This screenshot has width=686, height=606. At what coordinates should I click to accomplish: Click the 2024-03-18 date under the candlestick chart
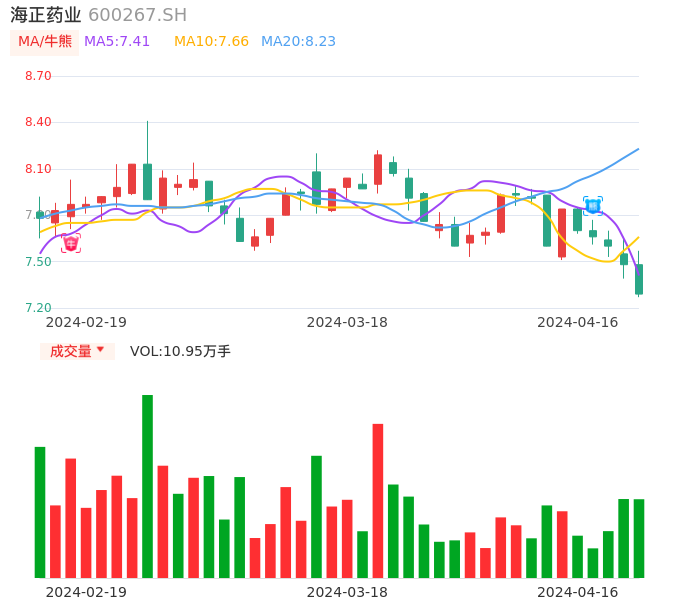tap(347, 322)
